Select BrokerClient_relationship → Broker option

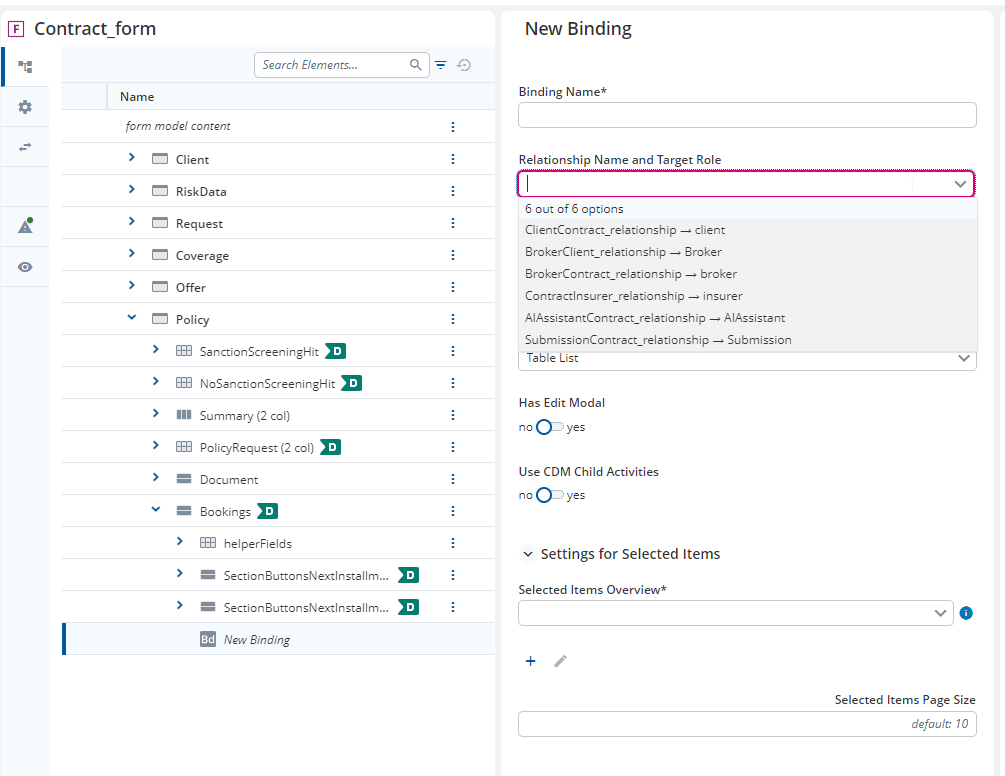747,252
